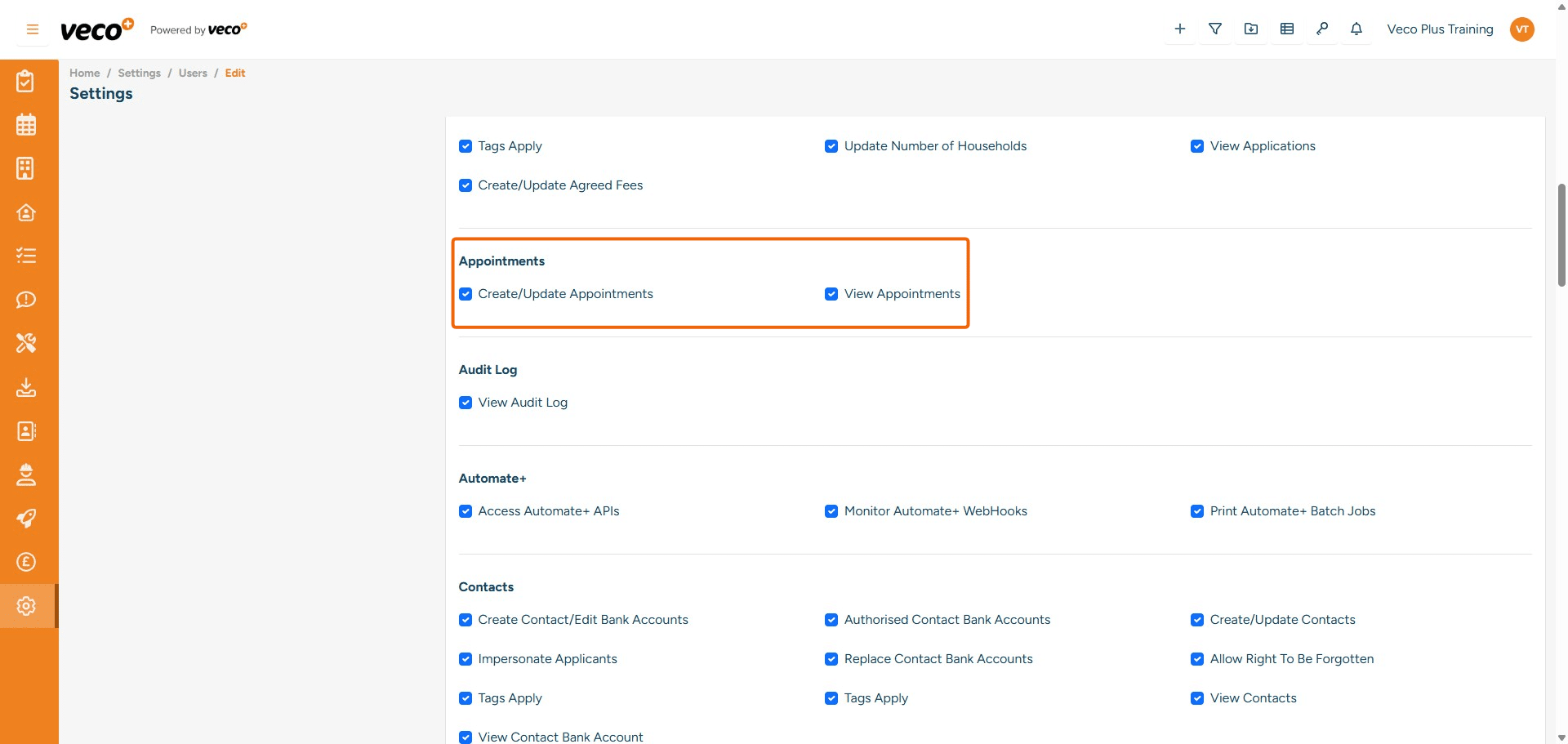Click the pound sterling finance icon
The width and height of the screenshot is (1568, 744).
click(x=26, y=562)
